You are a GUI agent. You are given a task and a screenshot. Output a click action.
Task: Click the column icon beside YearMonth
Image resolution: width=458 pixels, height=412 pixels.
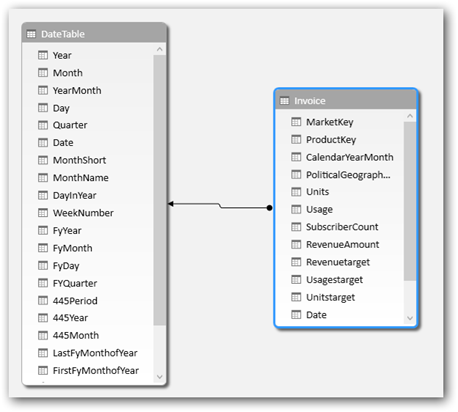(x=43, y=90)
